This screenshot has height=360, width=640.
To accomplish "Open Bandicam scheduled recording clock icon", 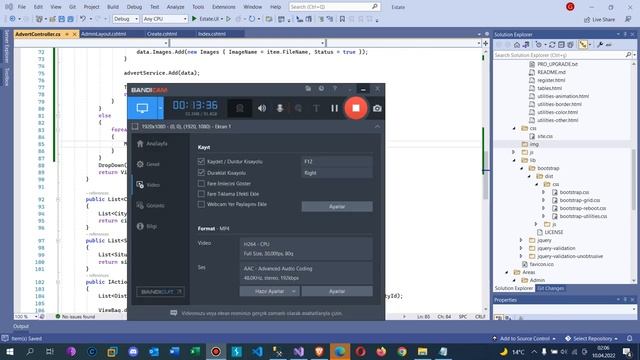I will point(322,89).
